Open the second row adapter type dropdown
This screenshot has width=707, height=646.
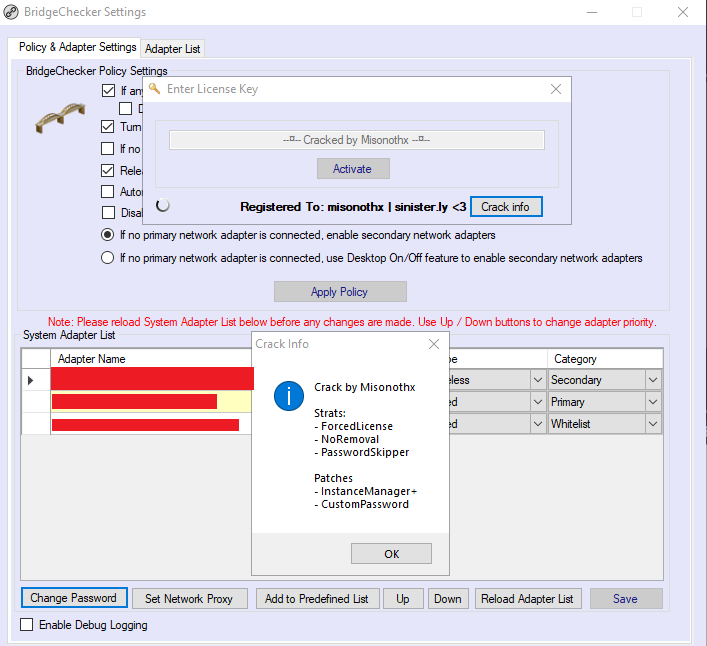click(537, 402)
